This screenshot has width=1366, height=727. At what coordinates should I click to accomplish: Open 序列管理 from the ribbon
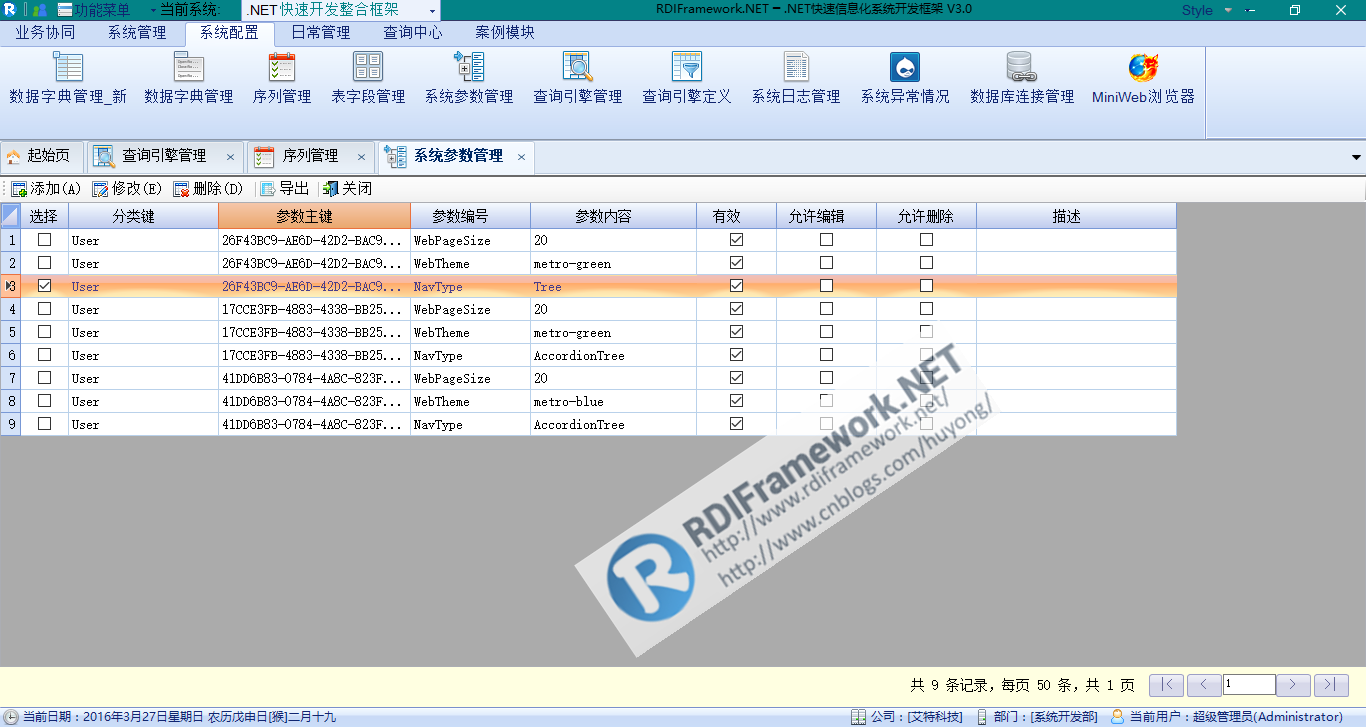coord(282,78)
